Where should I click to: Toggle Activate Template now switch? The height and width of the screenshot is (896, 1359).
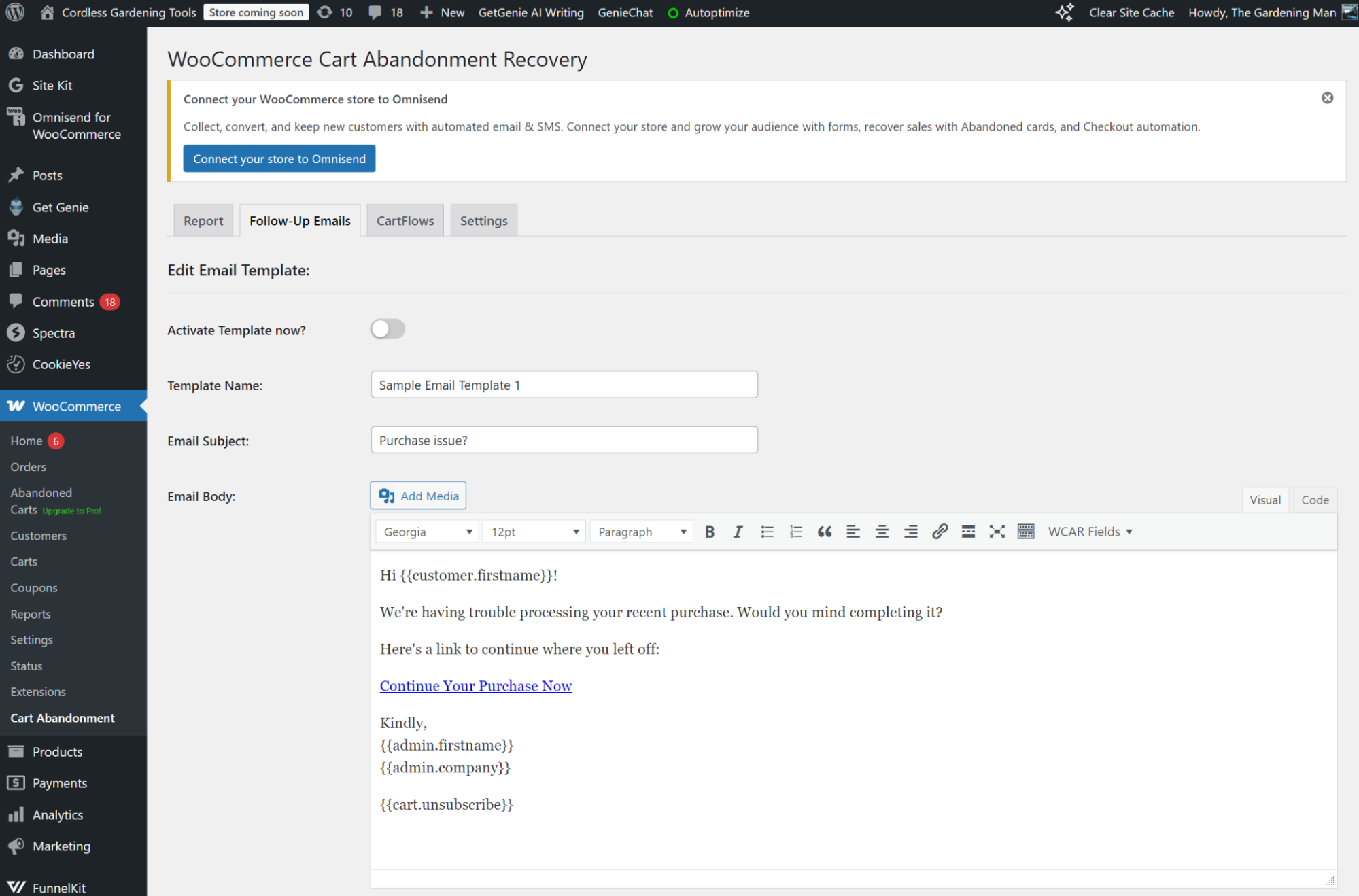pyautogui.click(x=388, y=329)
